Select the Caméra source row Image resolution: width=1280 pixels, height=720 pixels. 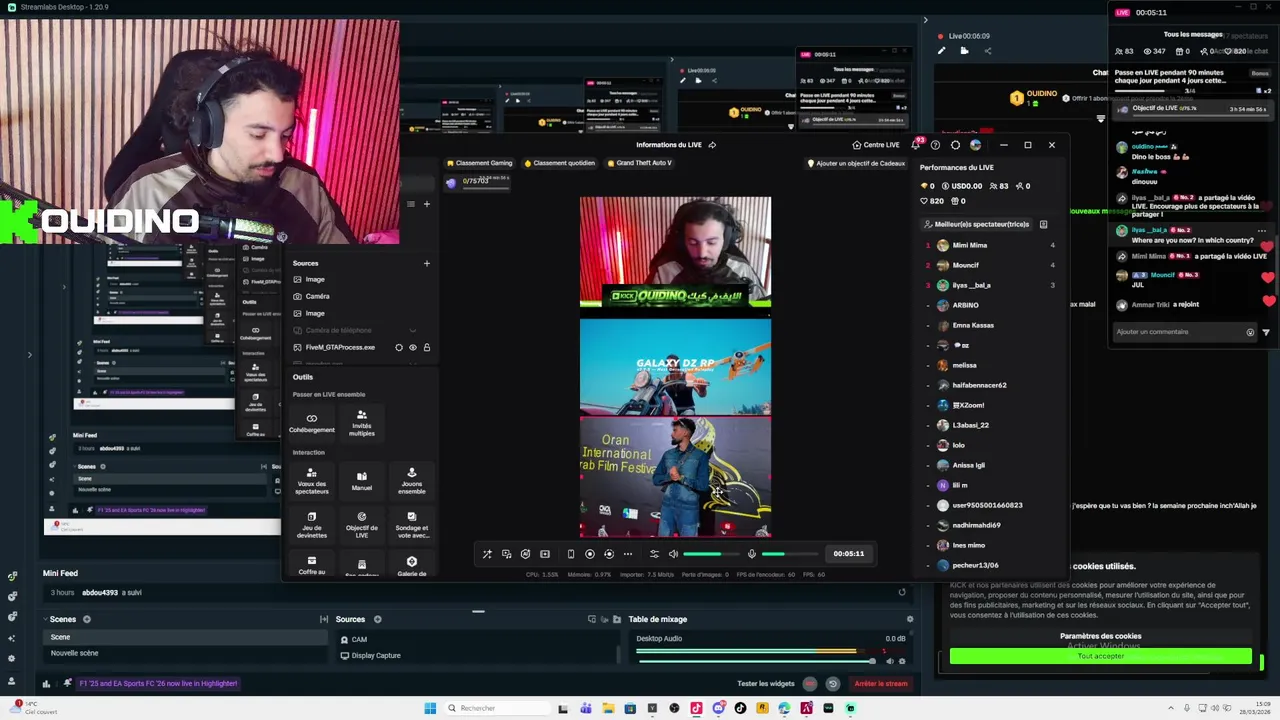tap(360, 296)
